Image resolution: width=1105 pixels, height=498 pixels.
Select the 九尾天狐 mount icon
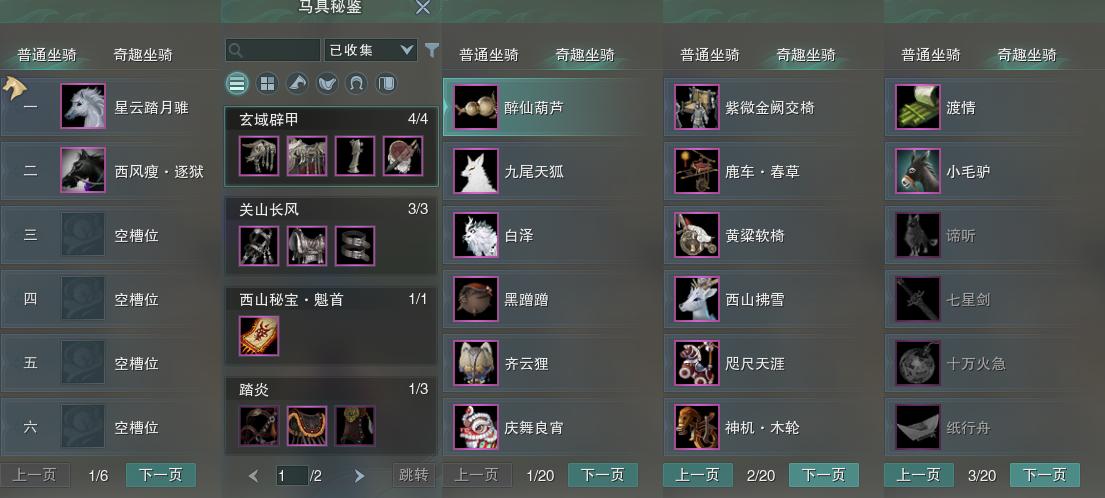pyautogui.click(x=476, y=171)
